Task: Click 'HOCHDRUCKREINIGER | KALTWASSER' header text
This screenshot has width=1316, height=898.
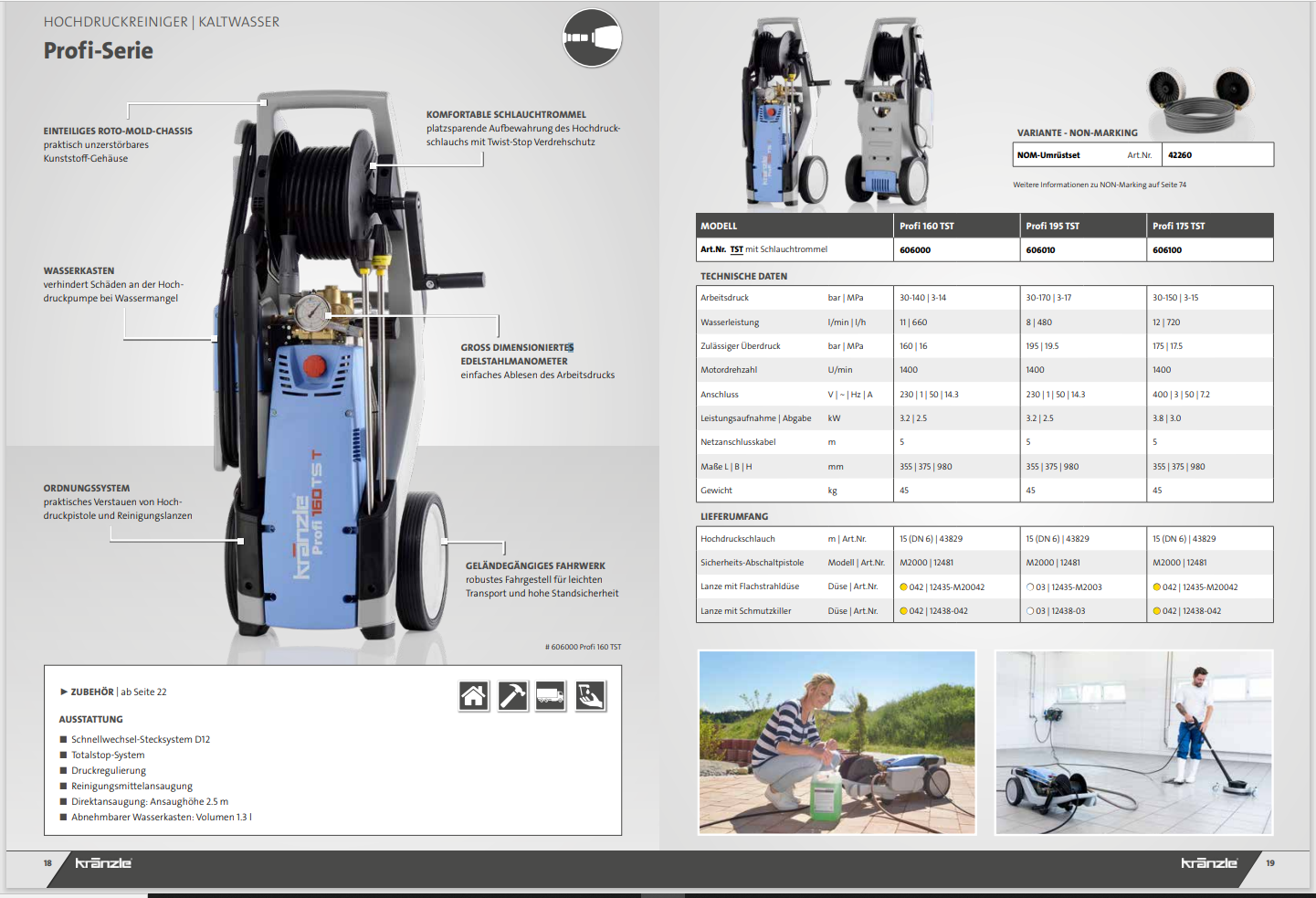Action: point(162,22)
